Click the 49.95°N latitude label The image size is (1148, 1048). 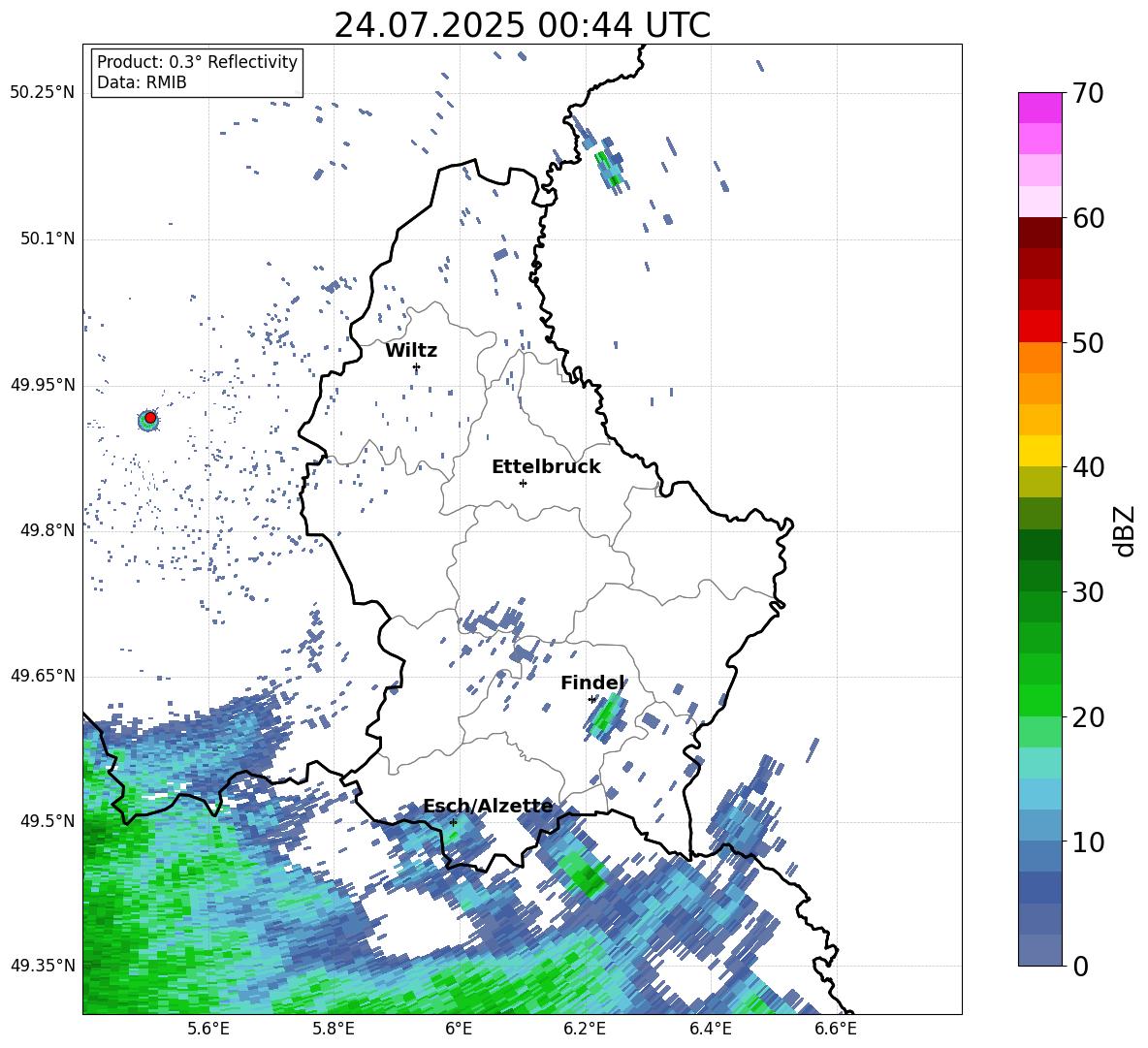(x=43, y=385)
